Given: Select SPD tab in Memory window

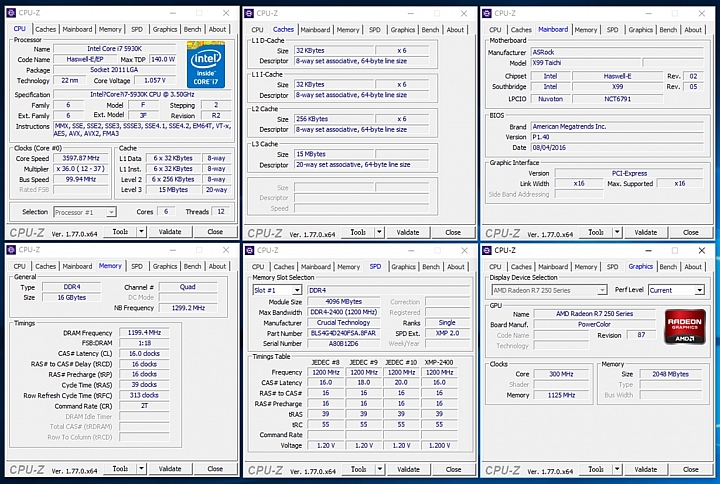Looking at the screenshot, I should [x=137, y=266].
